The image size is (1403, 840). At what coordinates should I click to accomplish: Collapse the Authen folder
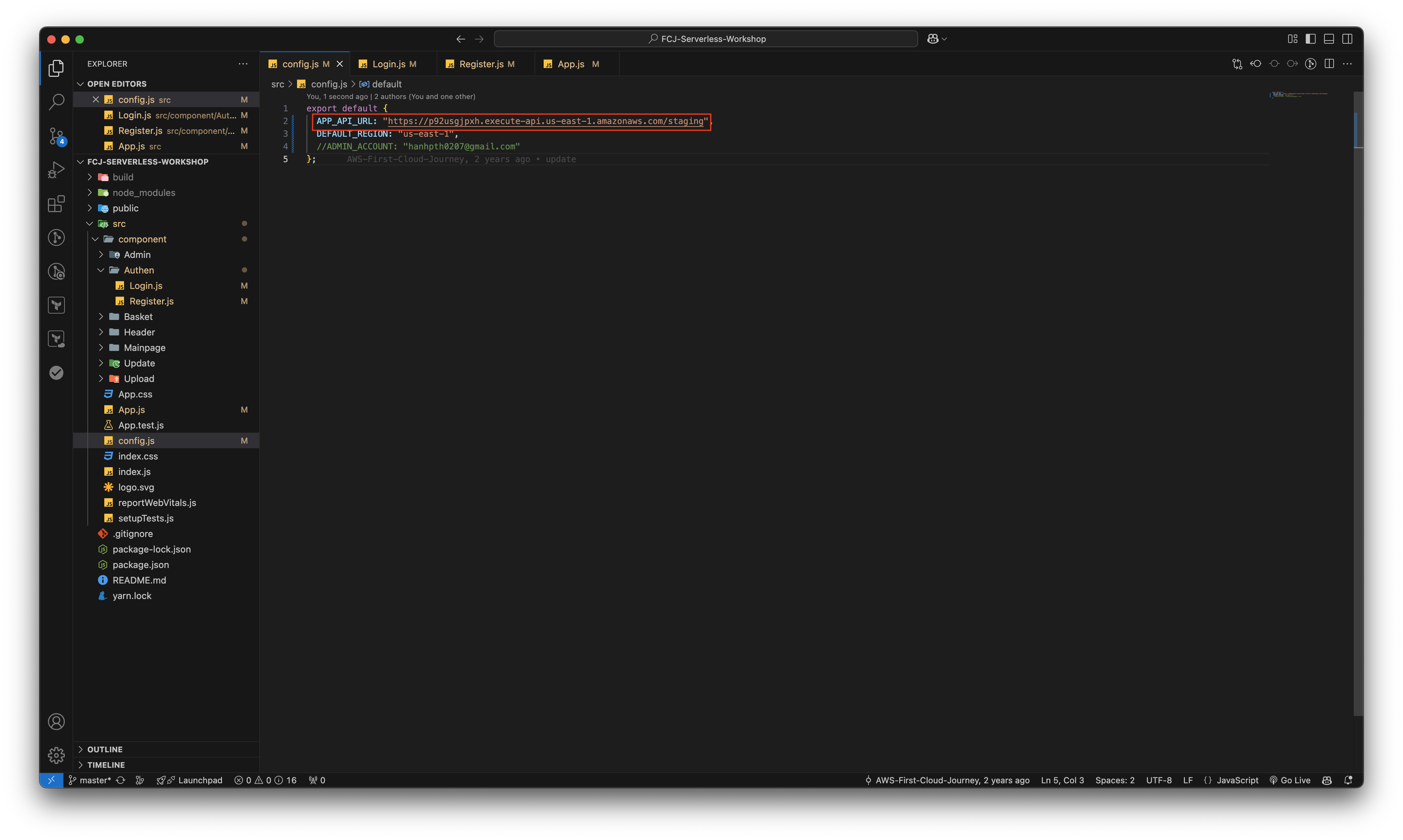click(x=101, y=270)
